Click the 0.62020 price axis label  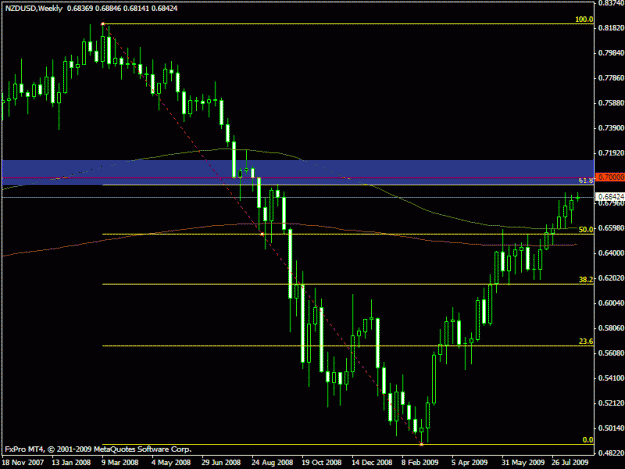coord(611,278)
